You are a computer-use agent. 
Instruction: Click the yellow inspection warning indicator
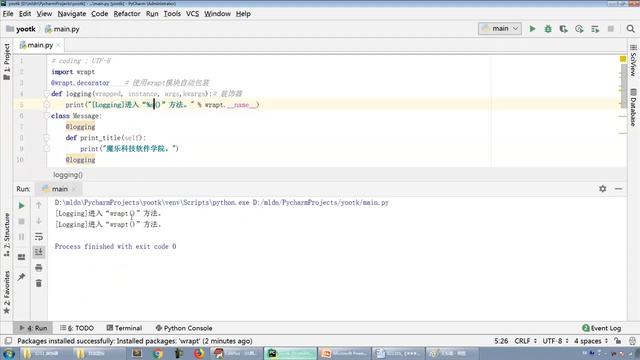622,59
